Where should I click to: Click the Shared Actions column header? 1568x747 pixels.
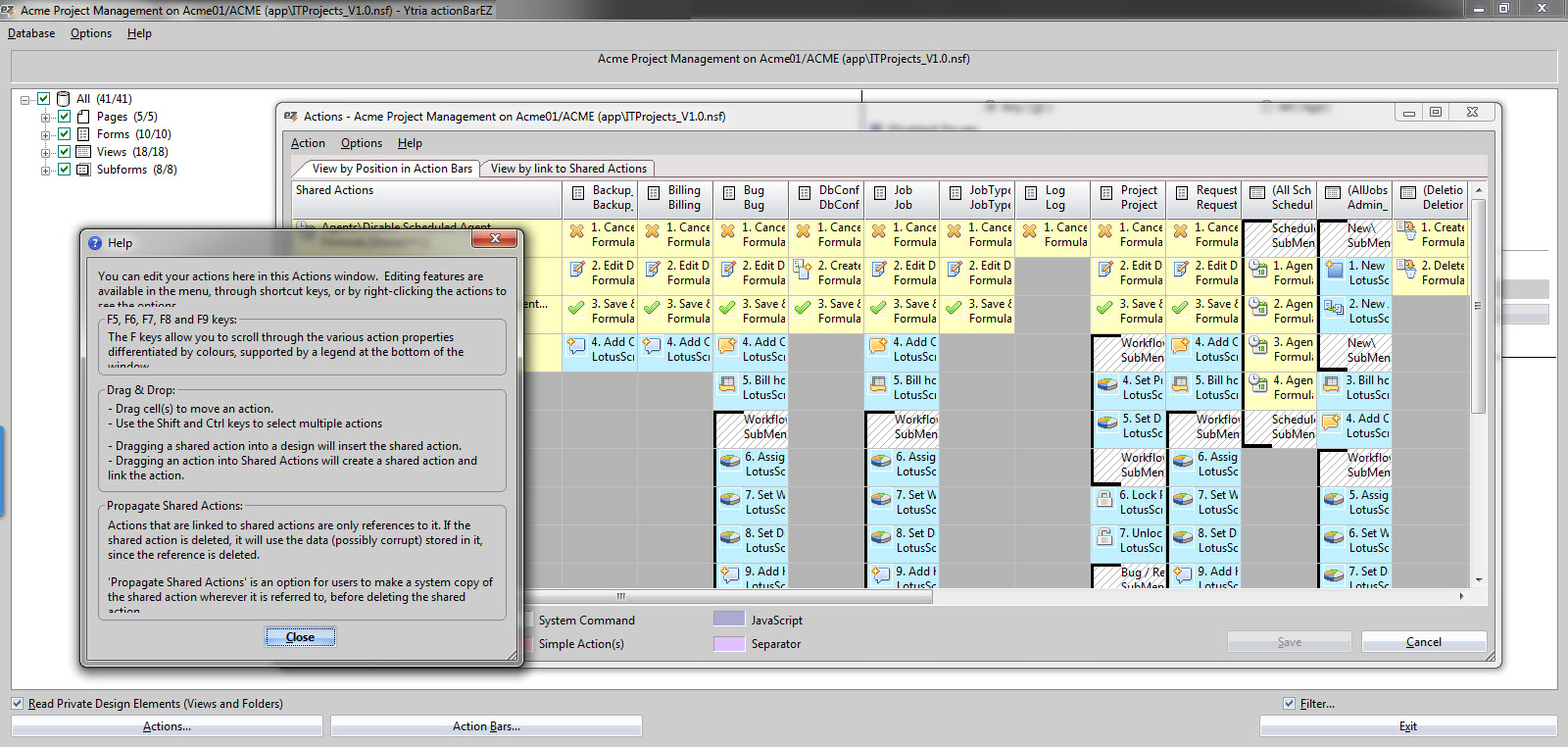click(x=426, y=198)
